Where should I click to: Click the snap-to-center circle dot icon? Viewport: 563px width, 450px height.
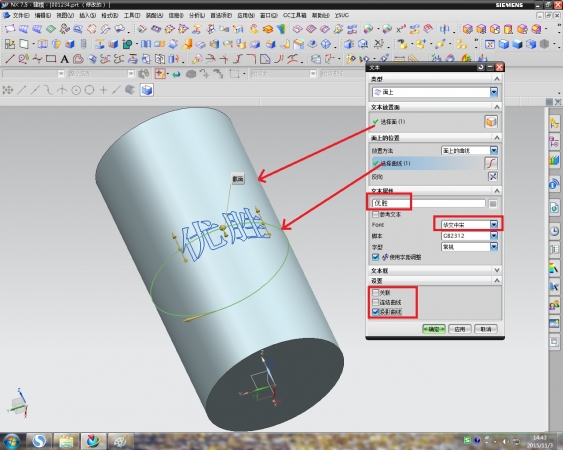pos(76,90)
